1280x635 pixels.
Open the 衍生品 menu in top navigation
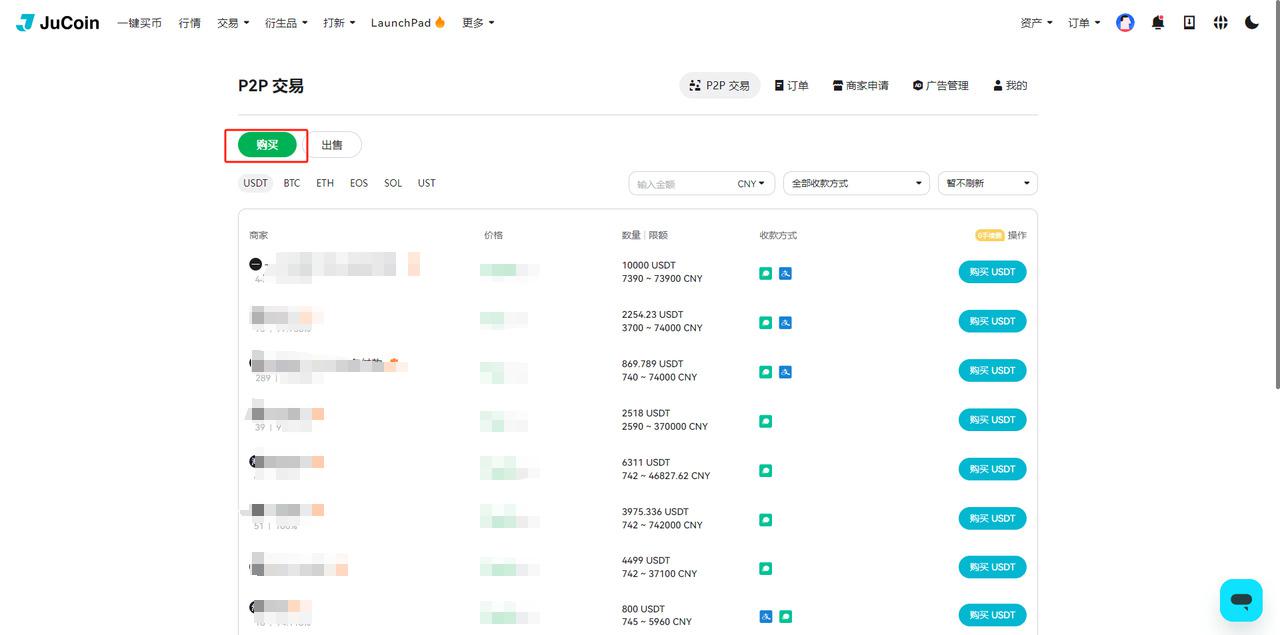tap(286, 22)
